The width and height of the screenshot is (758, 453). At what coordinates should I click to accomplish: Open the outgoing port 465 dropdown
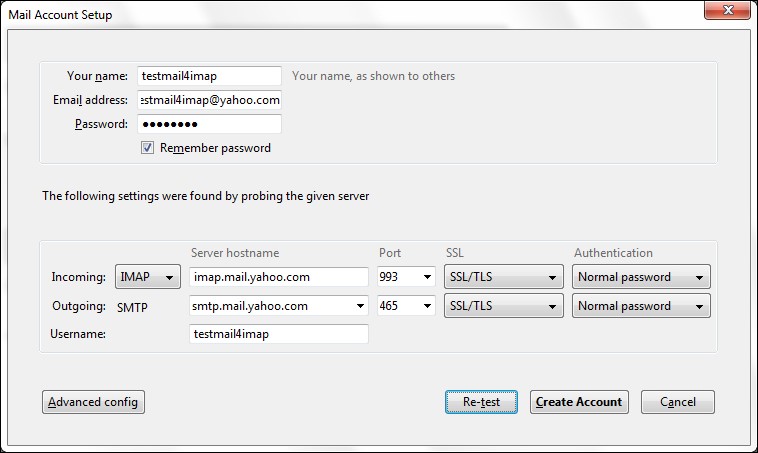click(x=407, y=306)
